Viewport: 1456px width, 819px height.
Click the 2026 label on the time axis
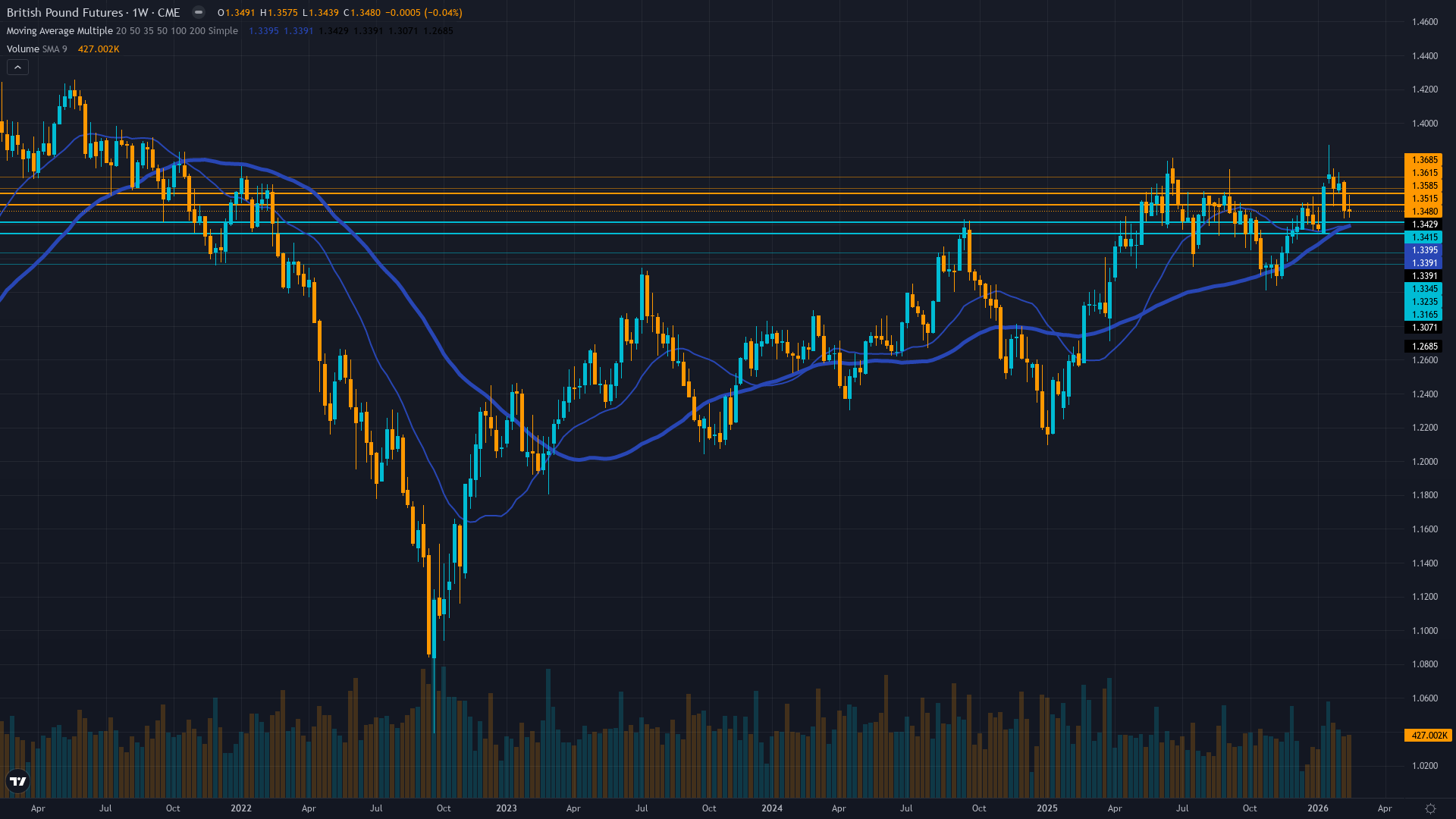click(1318, 808)
